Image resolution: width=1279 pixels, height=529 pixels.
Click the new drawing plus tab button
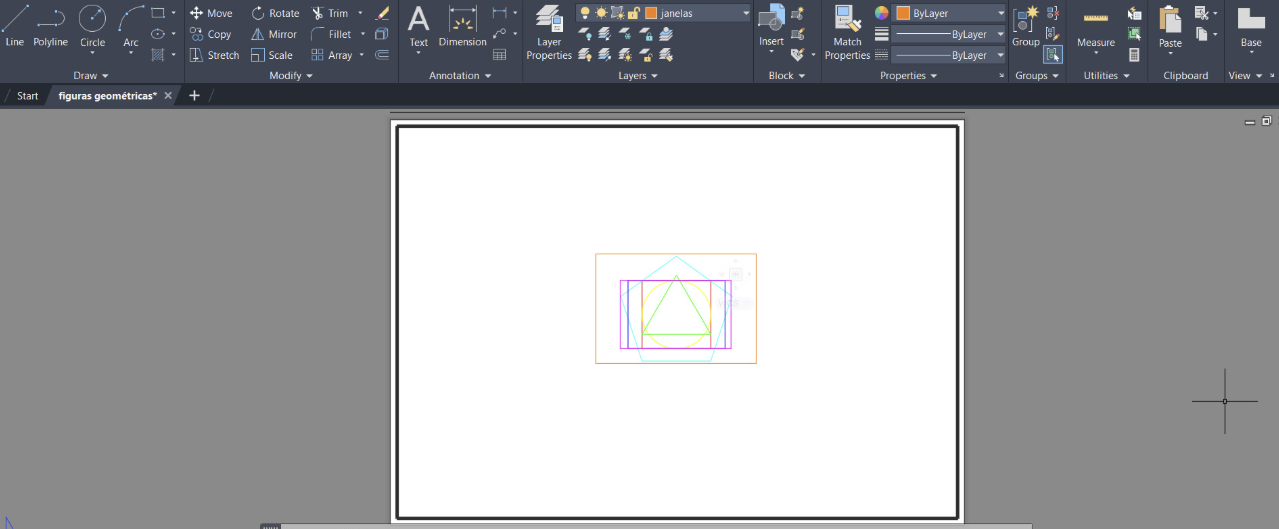click(x=194, y=96)
